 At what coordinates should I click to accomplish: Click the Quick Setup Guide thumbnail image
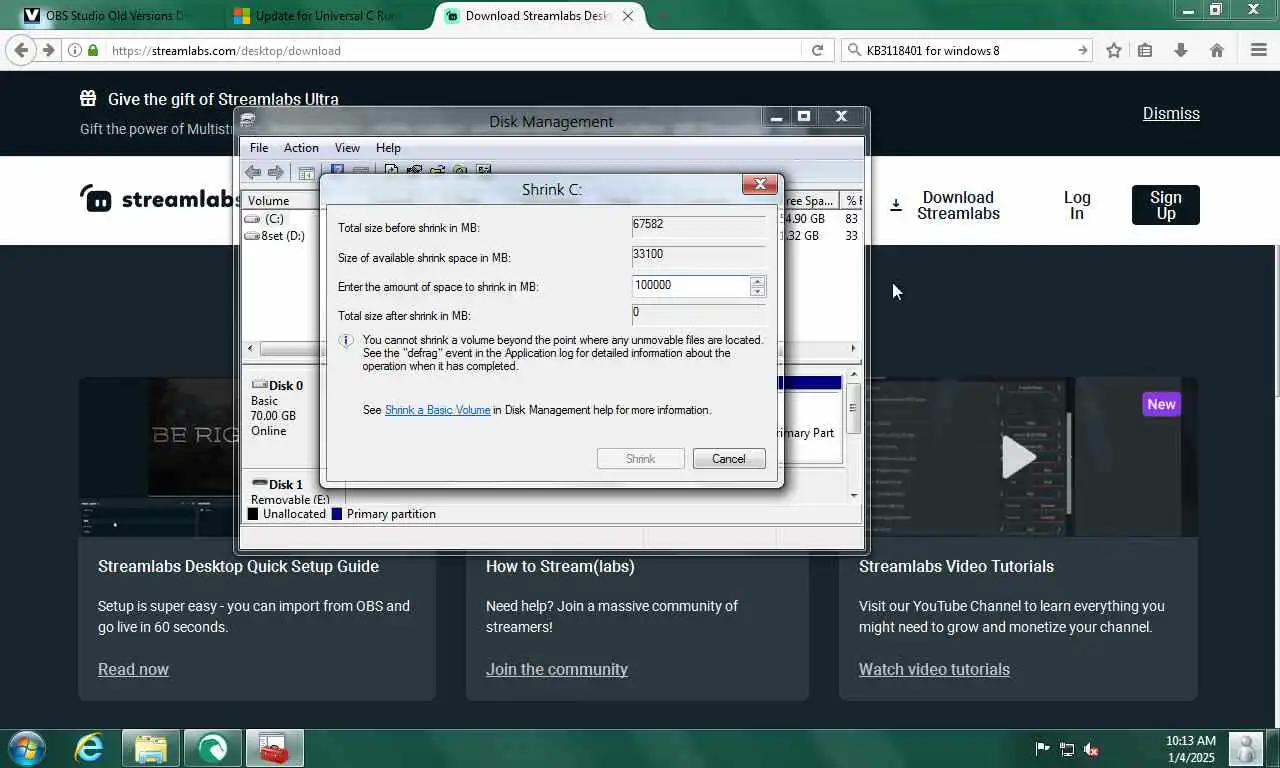[x=257, y=457]
